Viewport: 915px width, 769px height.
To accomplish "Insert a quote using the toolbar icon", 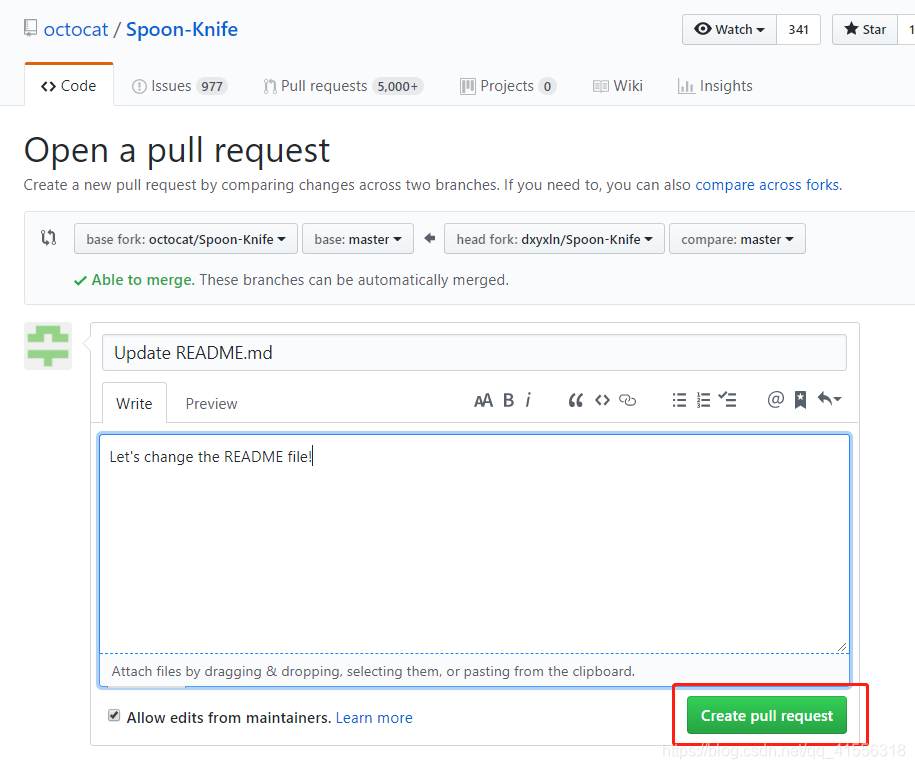I will [575, 400].
